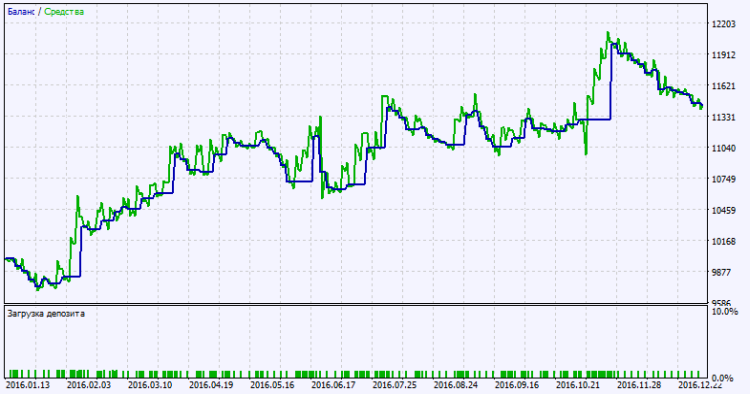Click the 2016.05.16 date label

[x=272, y=384]
